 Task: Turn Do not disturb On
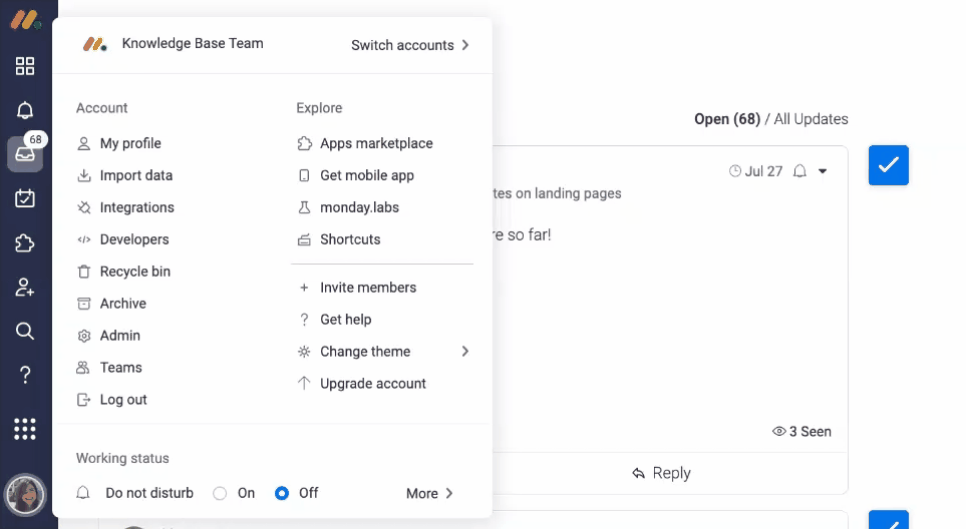pos(220,493)
